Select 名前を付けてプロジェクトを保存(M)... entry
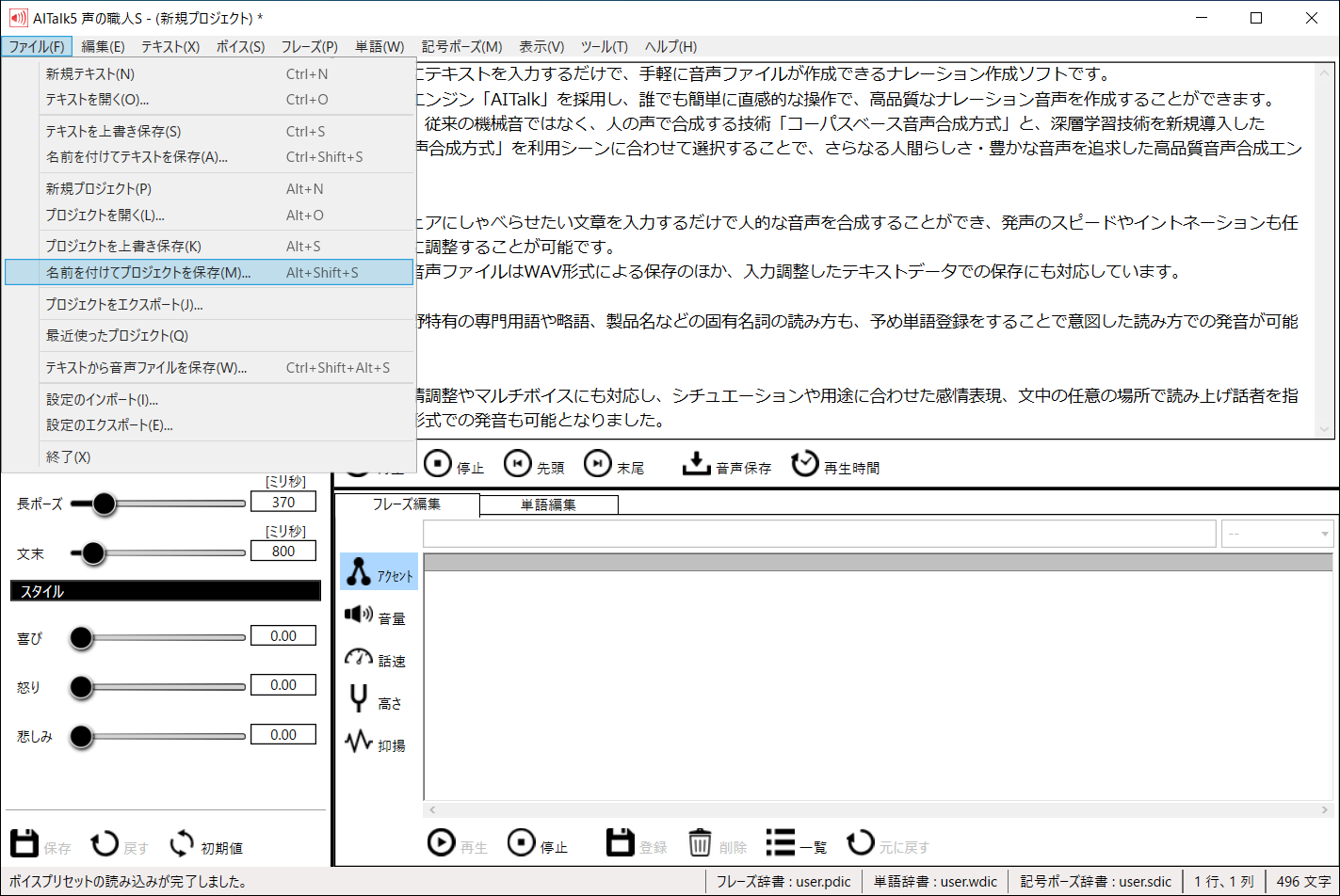The height and width of the screenshot is (896, 1340). point(210,273)
